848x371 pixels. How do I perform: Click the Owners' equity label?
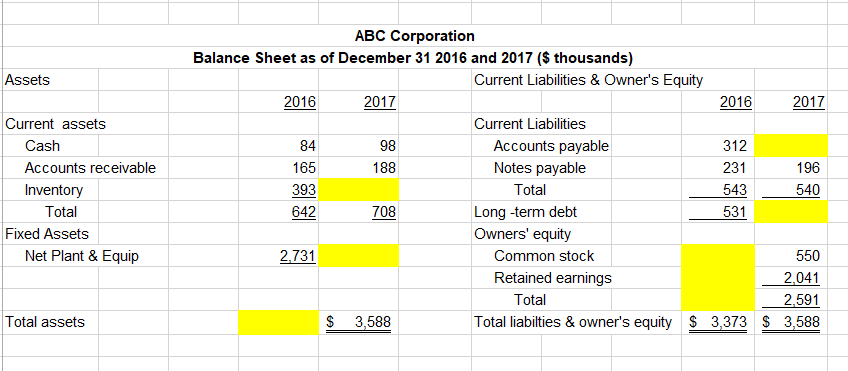point(522,234)
